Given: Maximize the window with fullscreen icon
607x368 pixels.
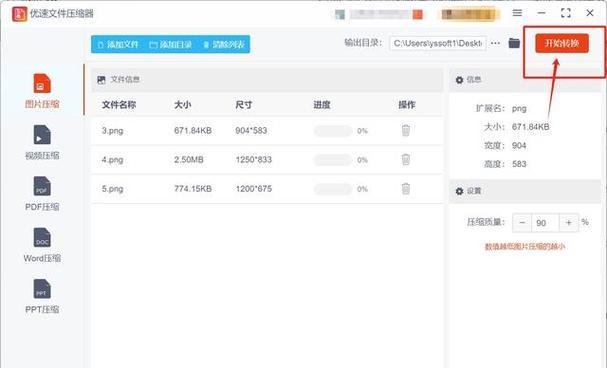Looking at the screenshot, I should (566, 13).
